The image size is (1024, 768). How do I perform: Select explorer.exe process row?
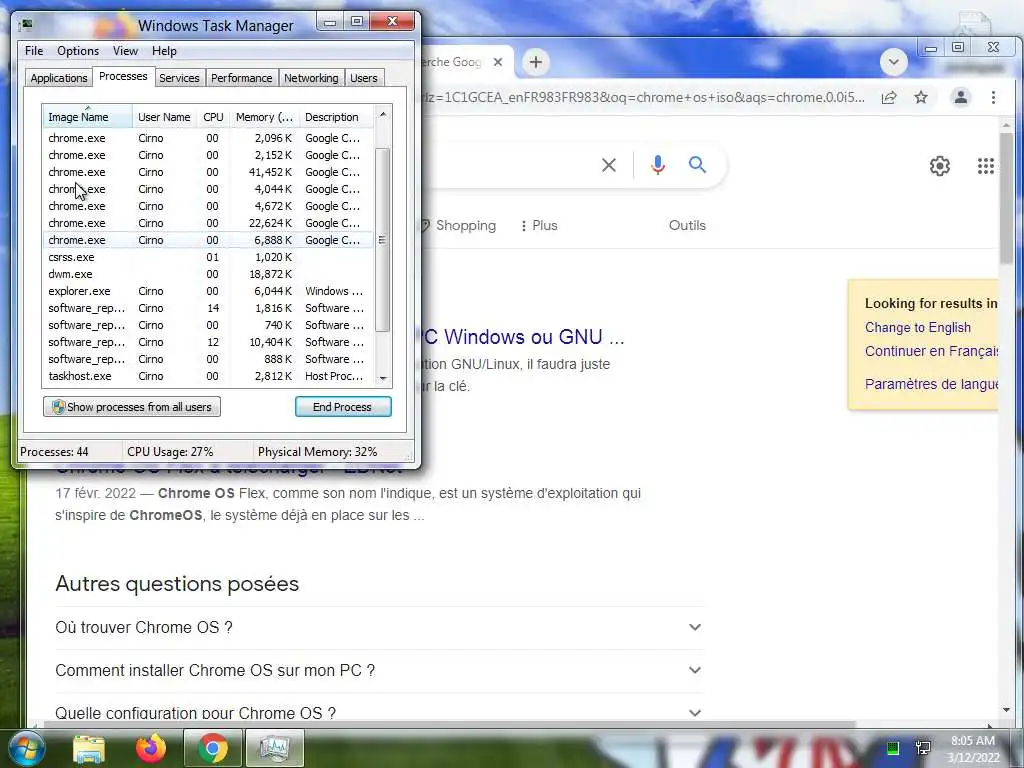208,291
